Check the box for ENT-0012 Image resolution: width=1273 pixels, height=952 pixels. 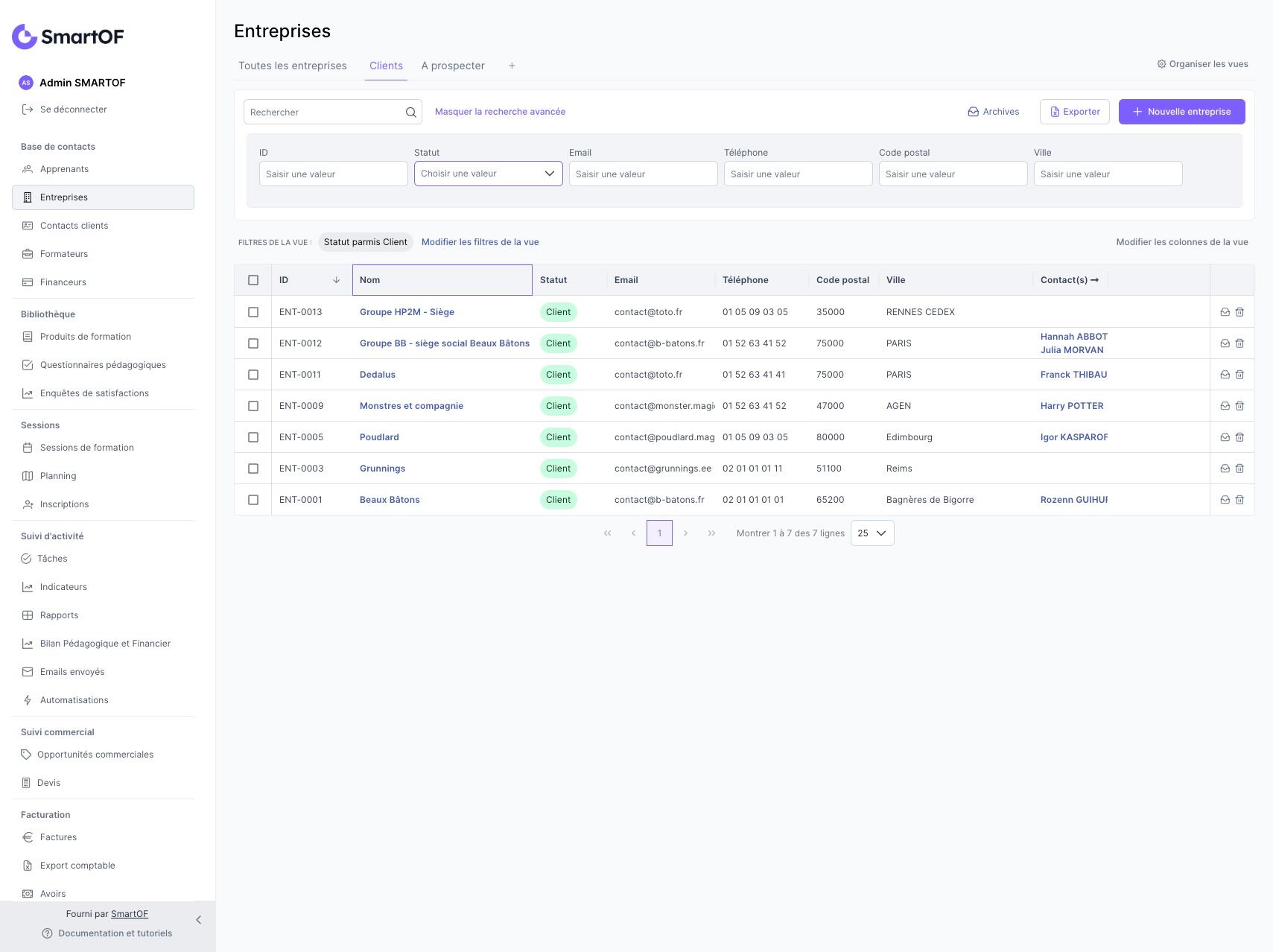pos(253,343)
